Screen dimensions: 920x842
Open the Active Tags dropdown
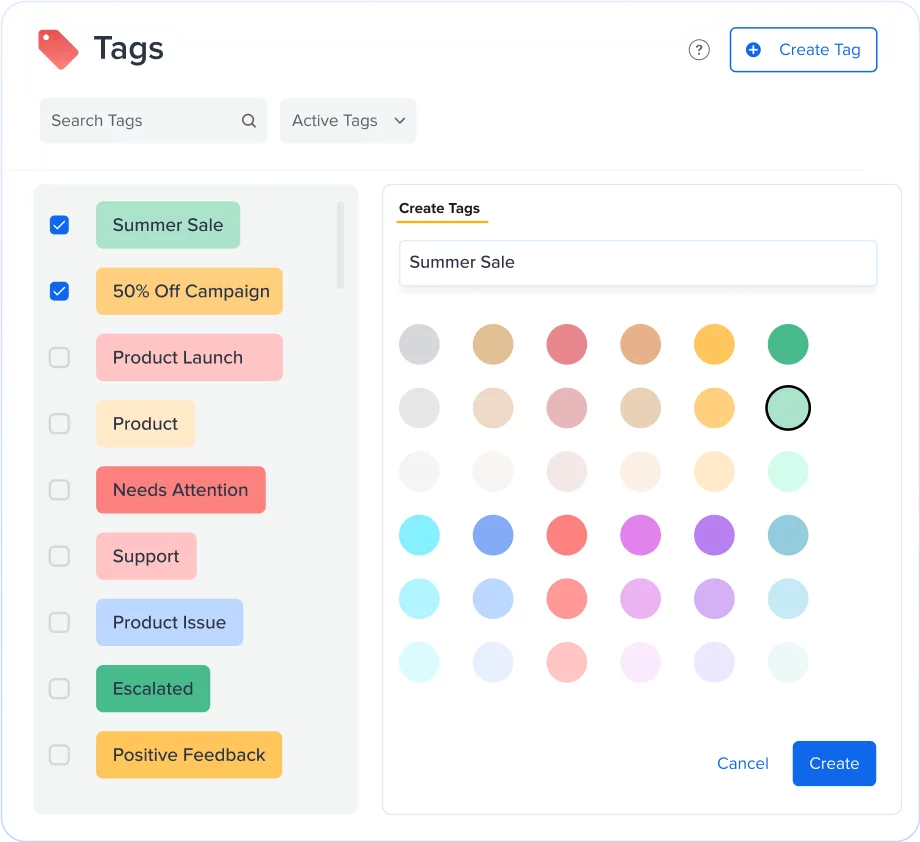[348, 120]
